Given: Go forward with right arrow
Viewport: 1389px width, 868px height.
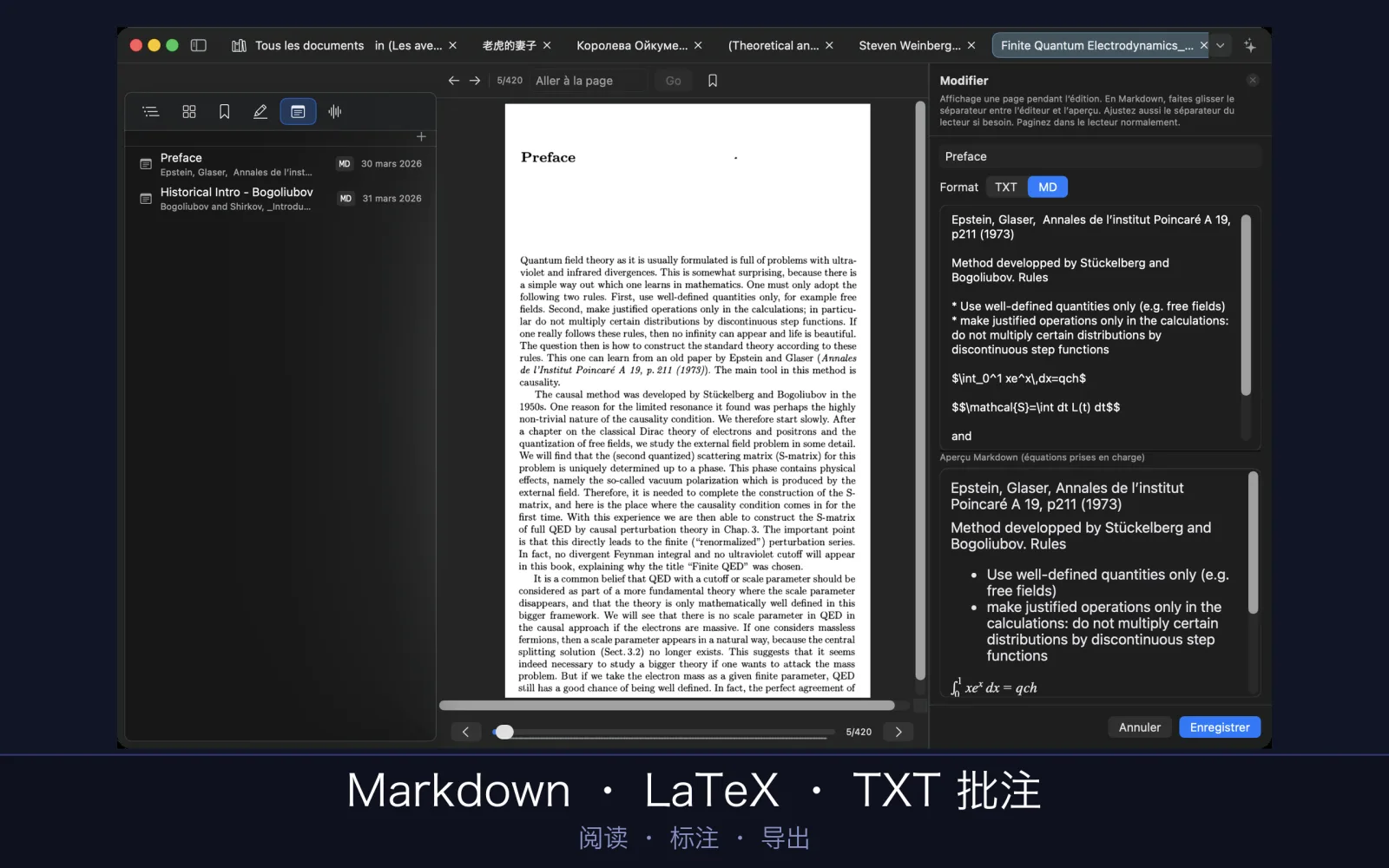Looking at the screenshot, I should pyautogui.click(x=475, y=80).
